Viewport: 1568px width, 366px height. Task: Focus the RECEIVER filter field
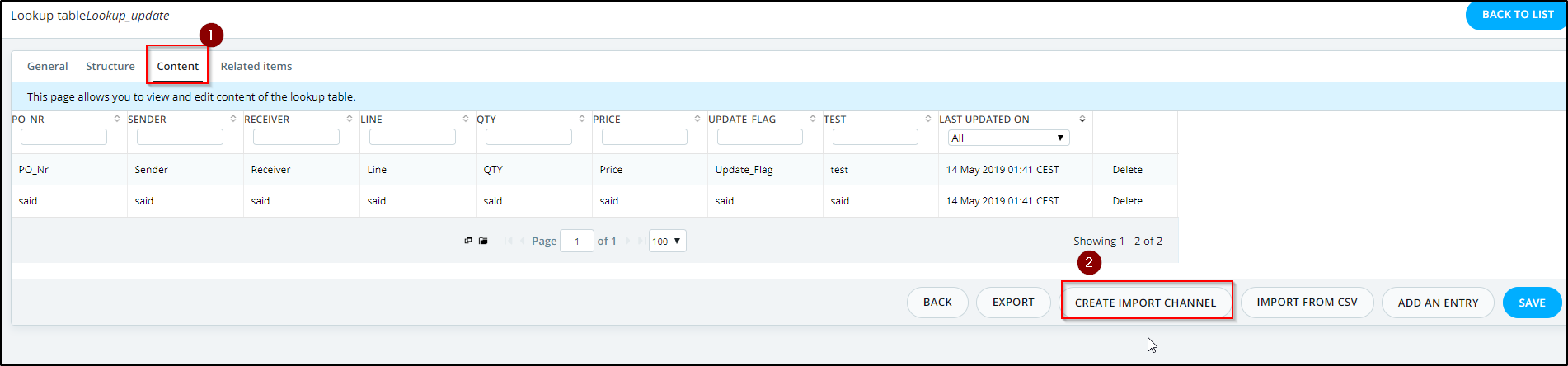click(296, 137)
